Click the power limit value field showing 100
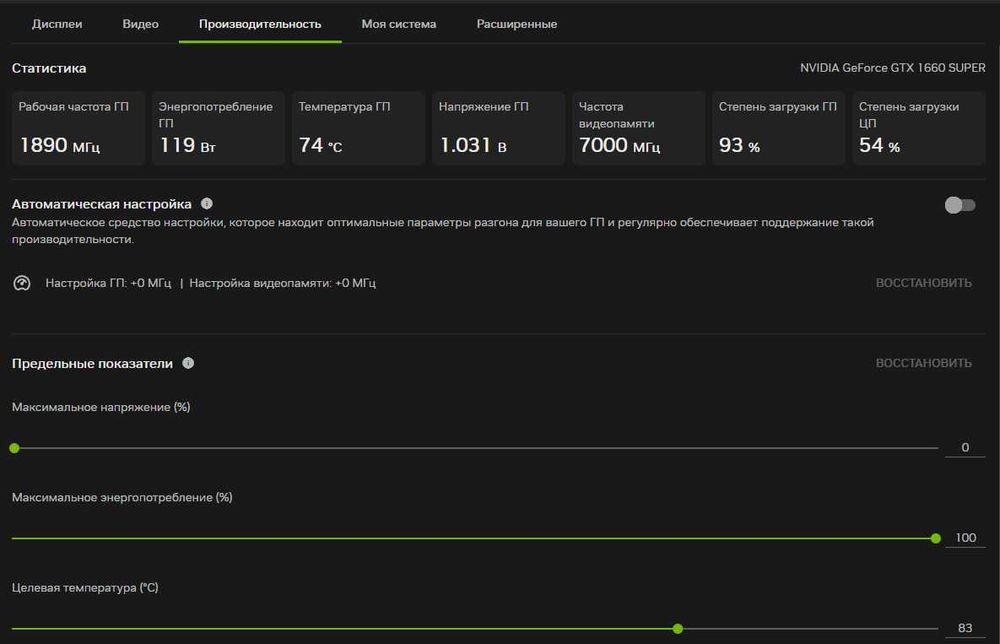 [965, 538]
